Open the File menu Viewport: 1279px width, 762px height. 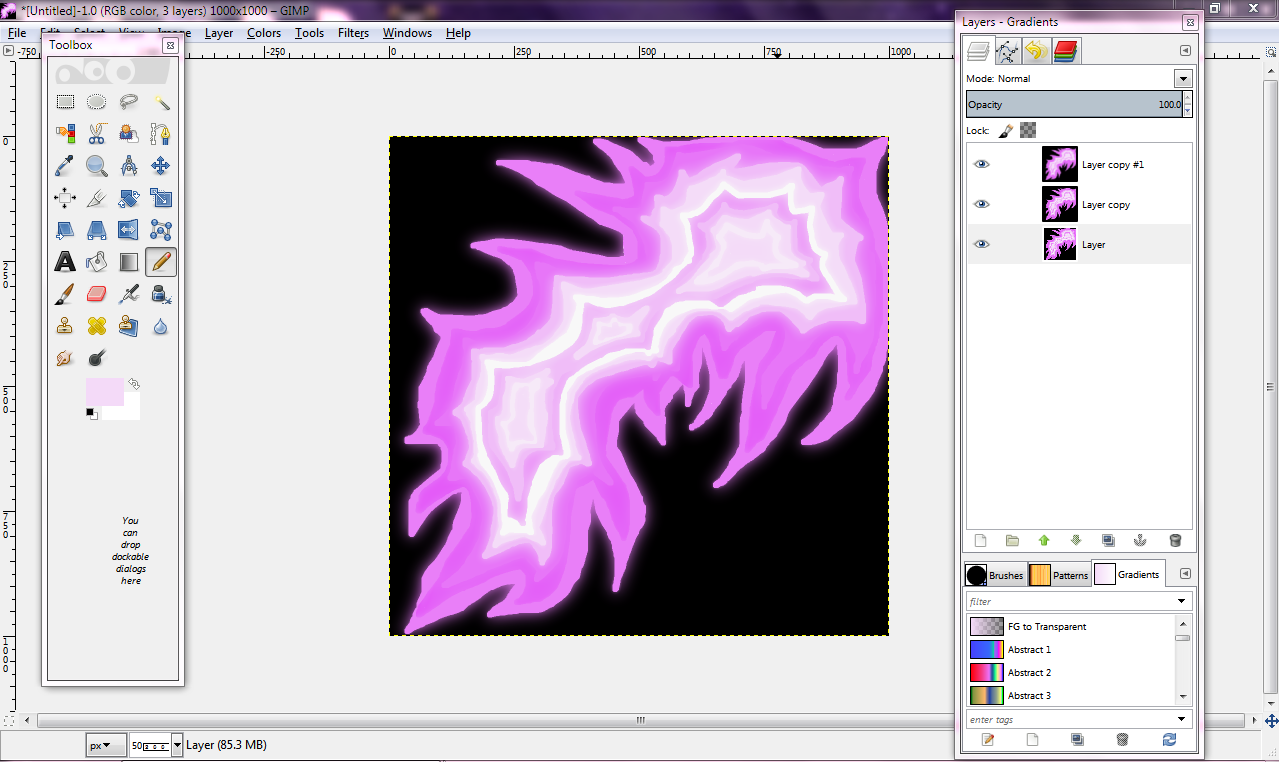click(x=17, y=33)
